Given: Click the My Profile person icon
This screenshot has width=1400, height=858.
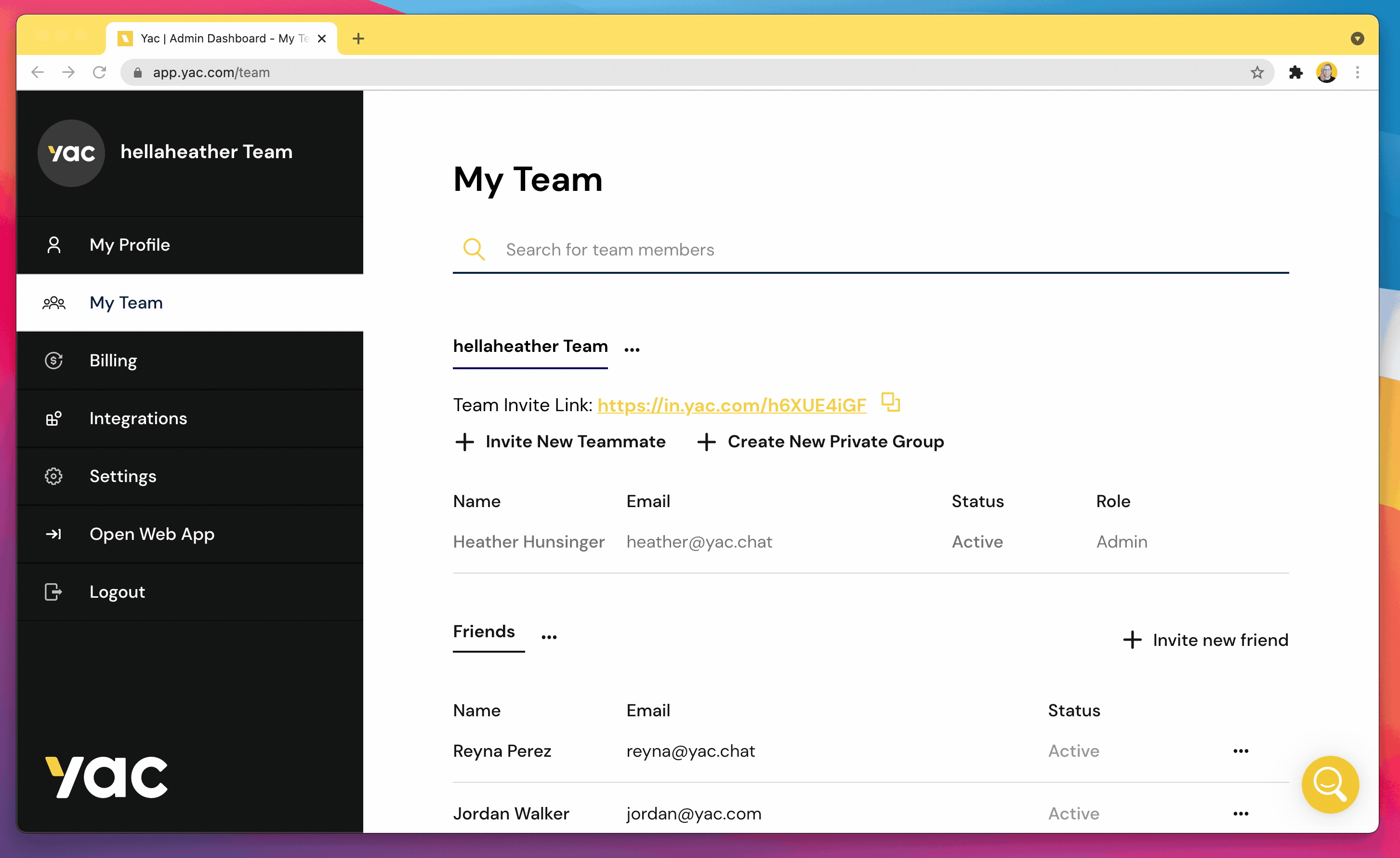Looking at the screenshot, I should (x=54, y=244).
